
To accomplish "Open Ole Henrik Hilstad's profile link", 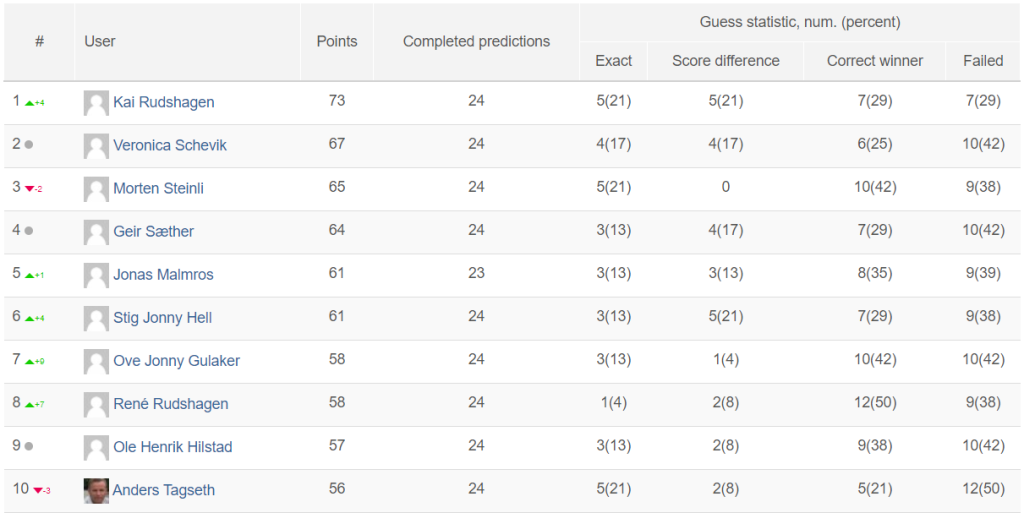I will 173,446.
